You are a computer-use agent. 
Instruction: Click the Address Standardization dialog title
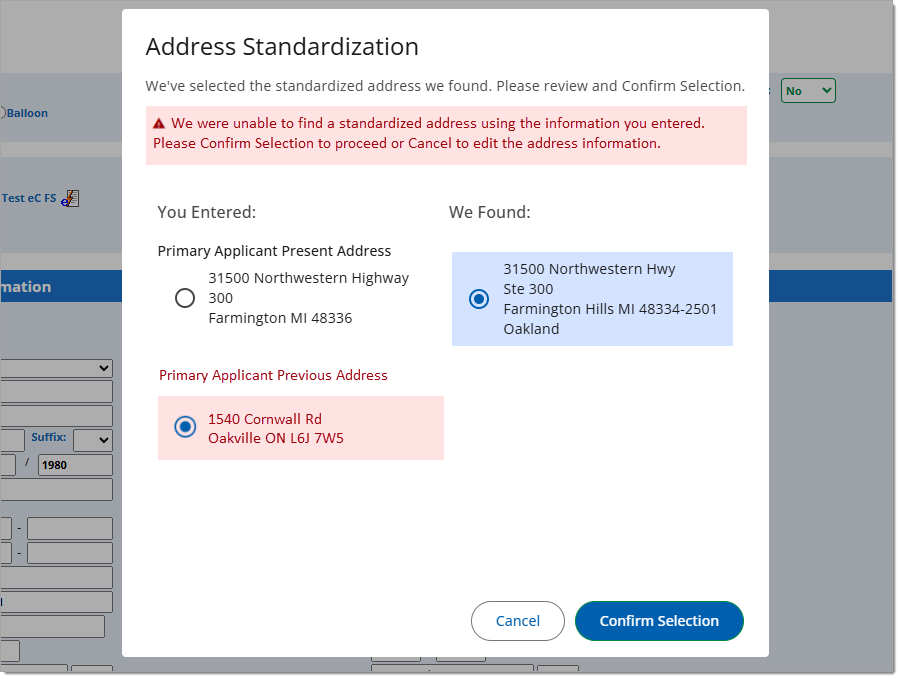pyautogui.click(x=282, y=47)
